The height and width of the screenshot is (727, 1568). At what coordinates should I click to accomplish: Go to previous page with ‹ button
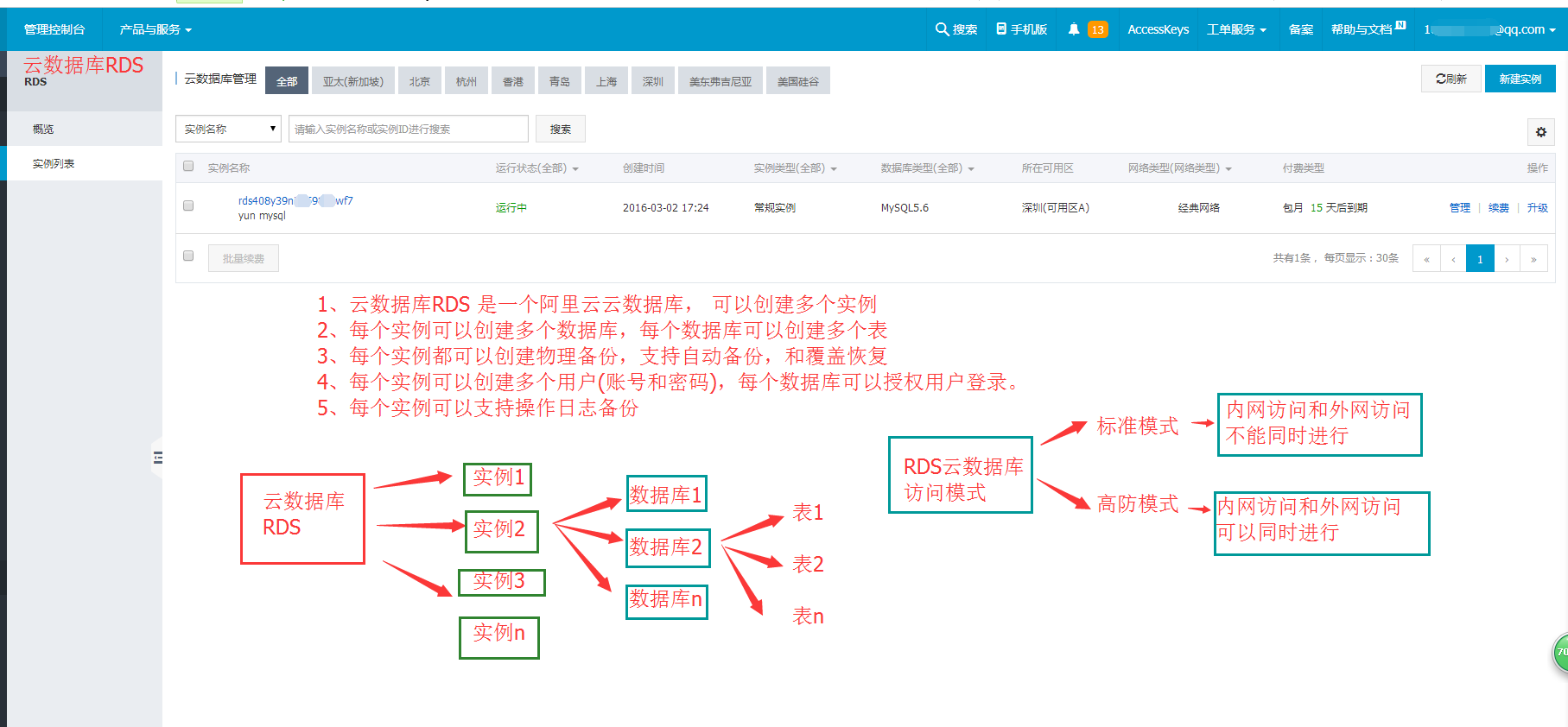[x=1453, y=259]
